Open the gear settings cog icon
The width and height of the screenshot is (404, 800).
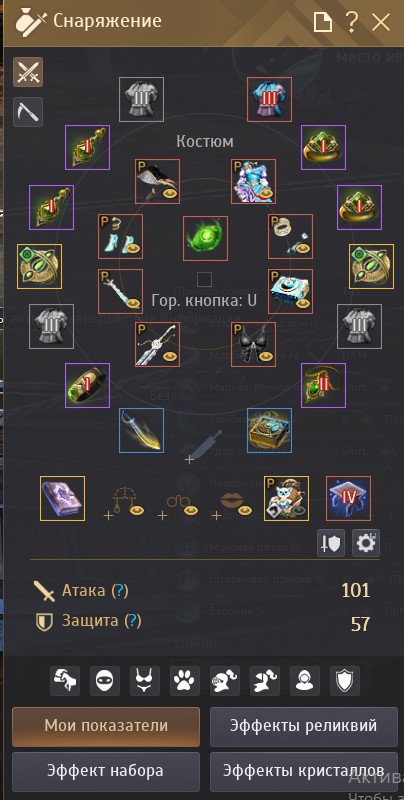point(365,543)
